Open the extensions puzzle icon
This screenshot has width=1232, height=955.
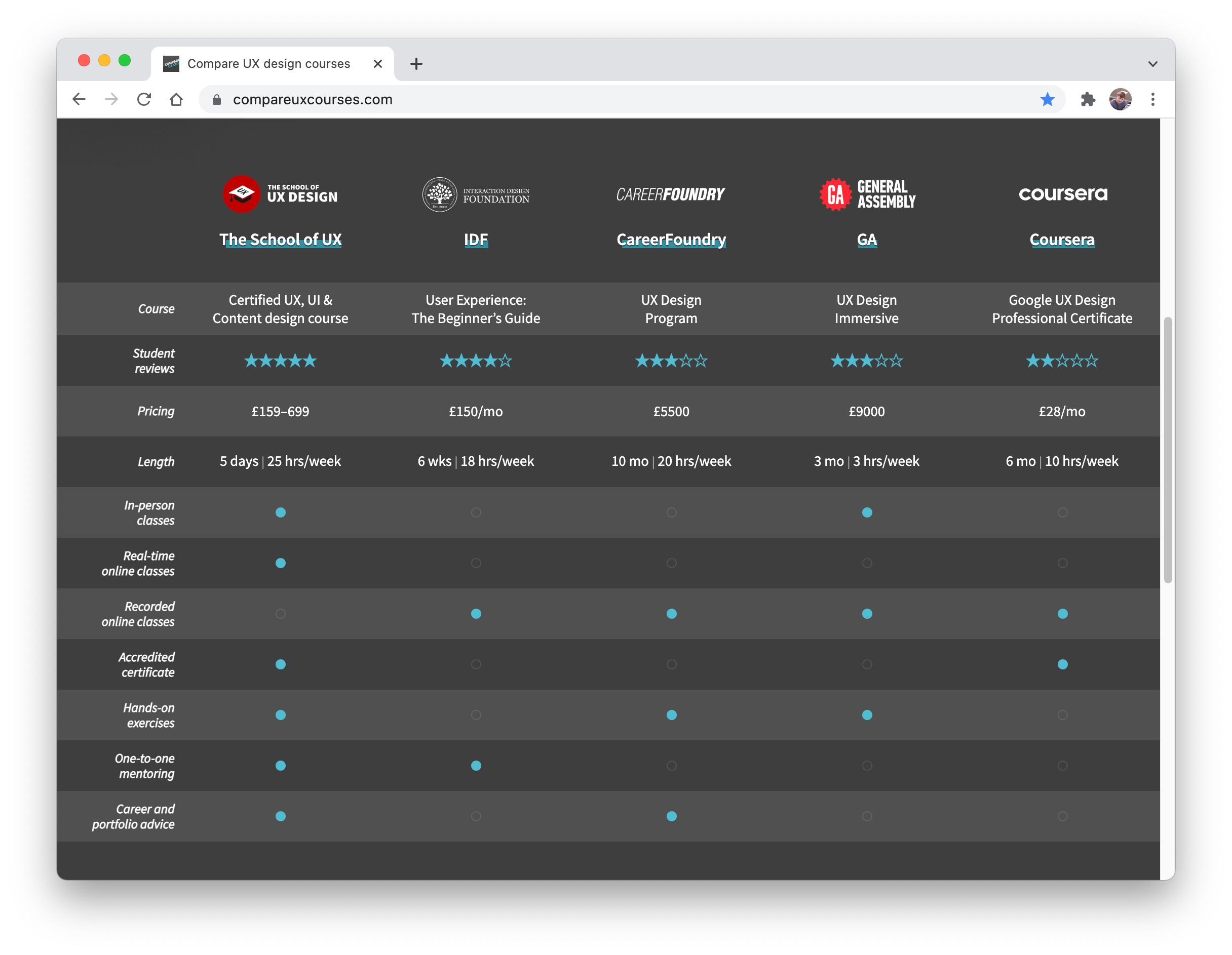tap(1088, 99)
